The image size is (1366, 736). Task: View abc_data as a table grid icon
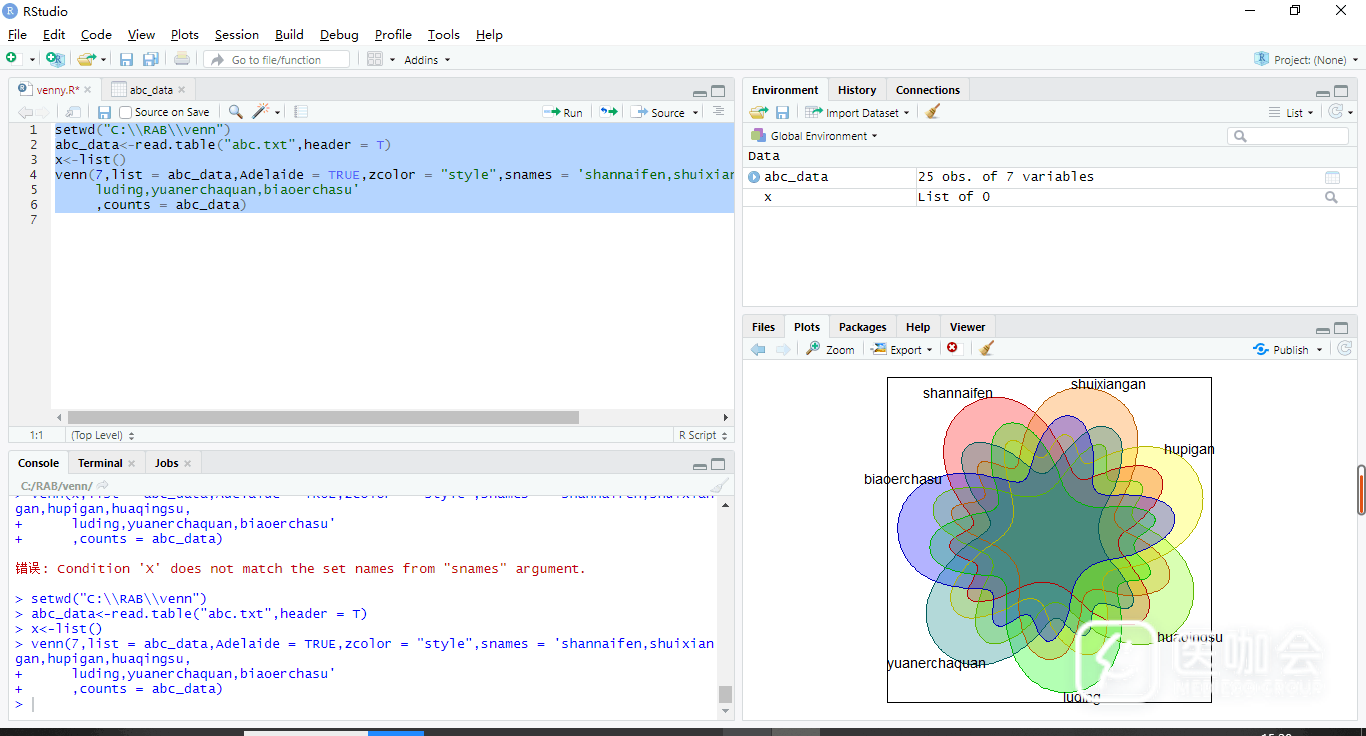click(x=1332, y=177)
